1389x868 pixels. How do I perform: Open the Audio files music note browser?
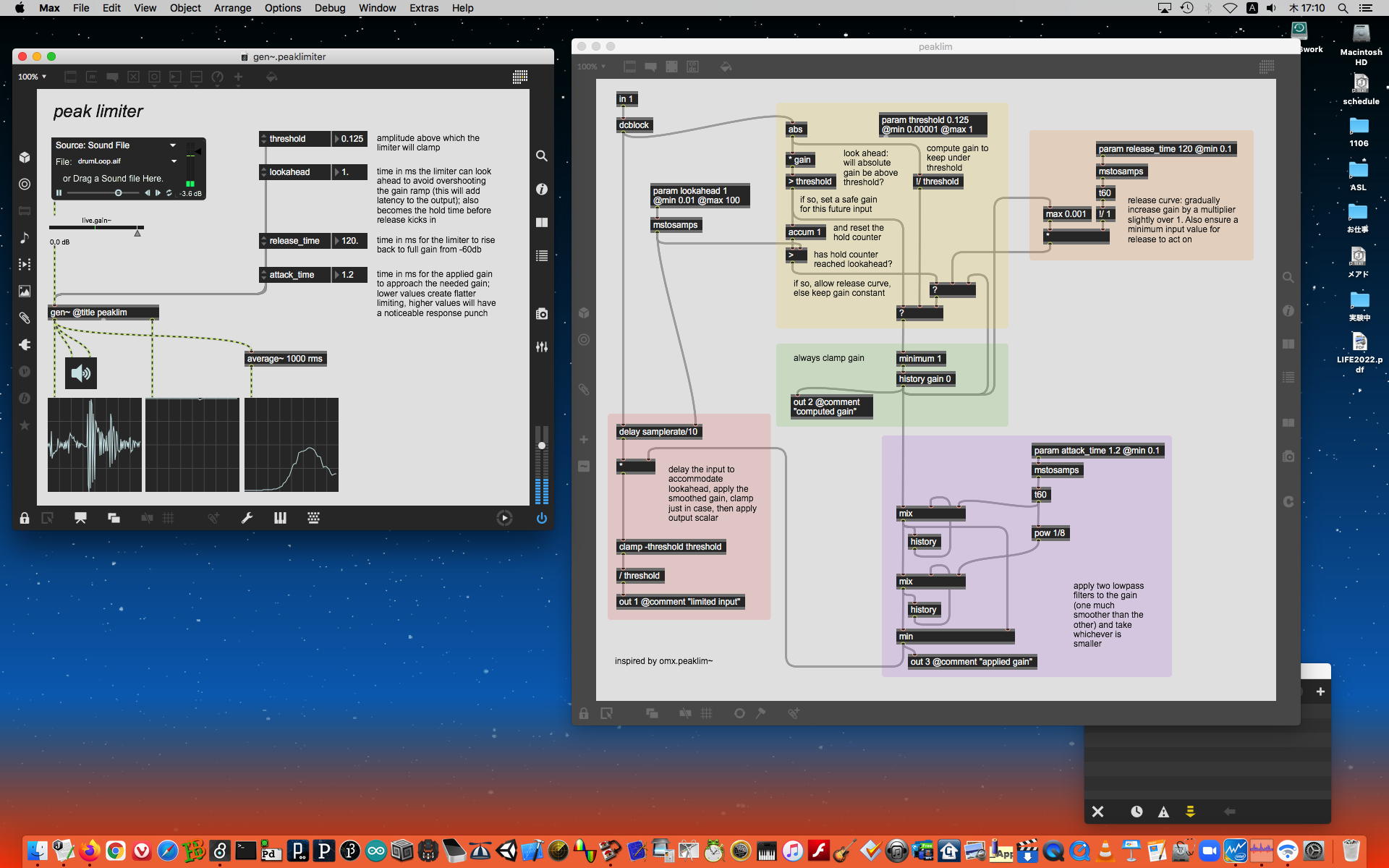[25, 237]
